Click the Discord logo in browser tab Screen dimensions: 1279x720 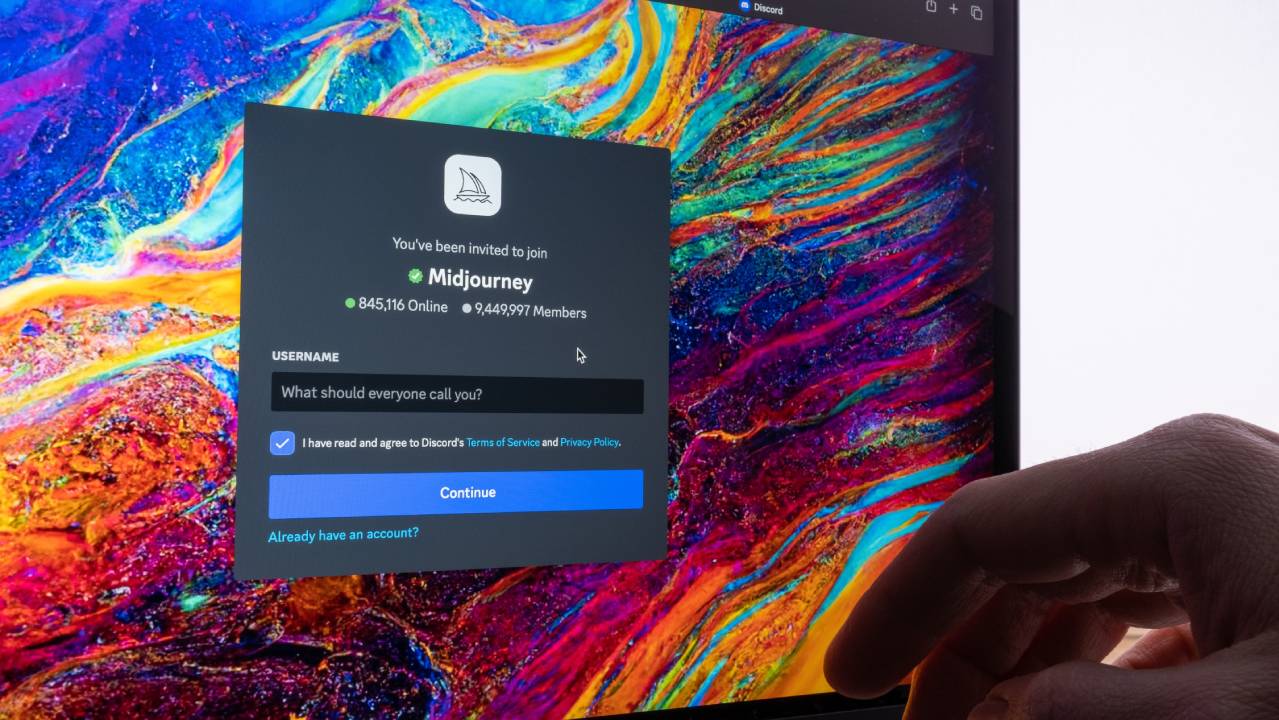744,6
